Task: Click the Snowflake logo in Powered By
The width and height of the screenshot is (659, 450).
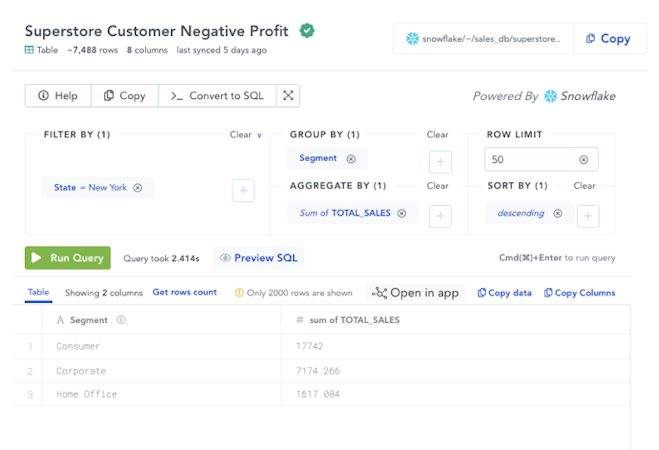Action: pyautogui.click(x=551, y=96)
